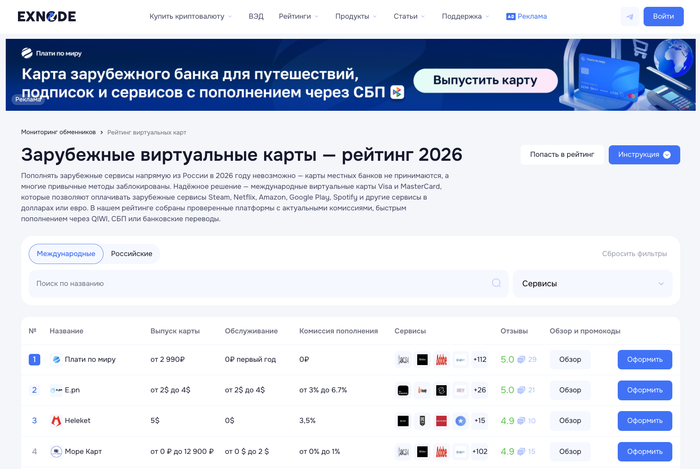Click the first service icon in E.pn row
This screenshot has width=700, height=469.
pos(403,390)
